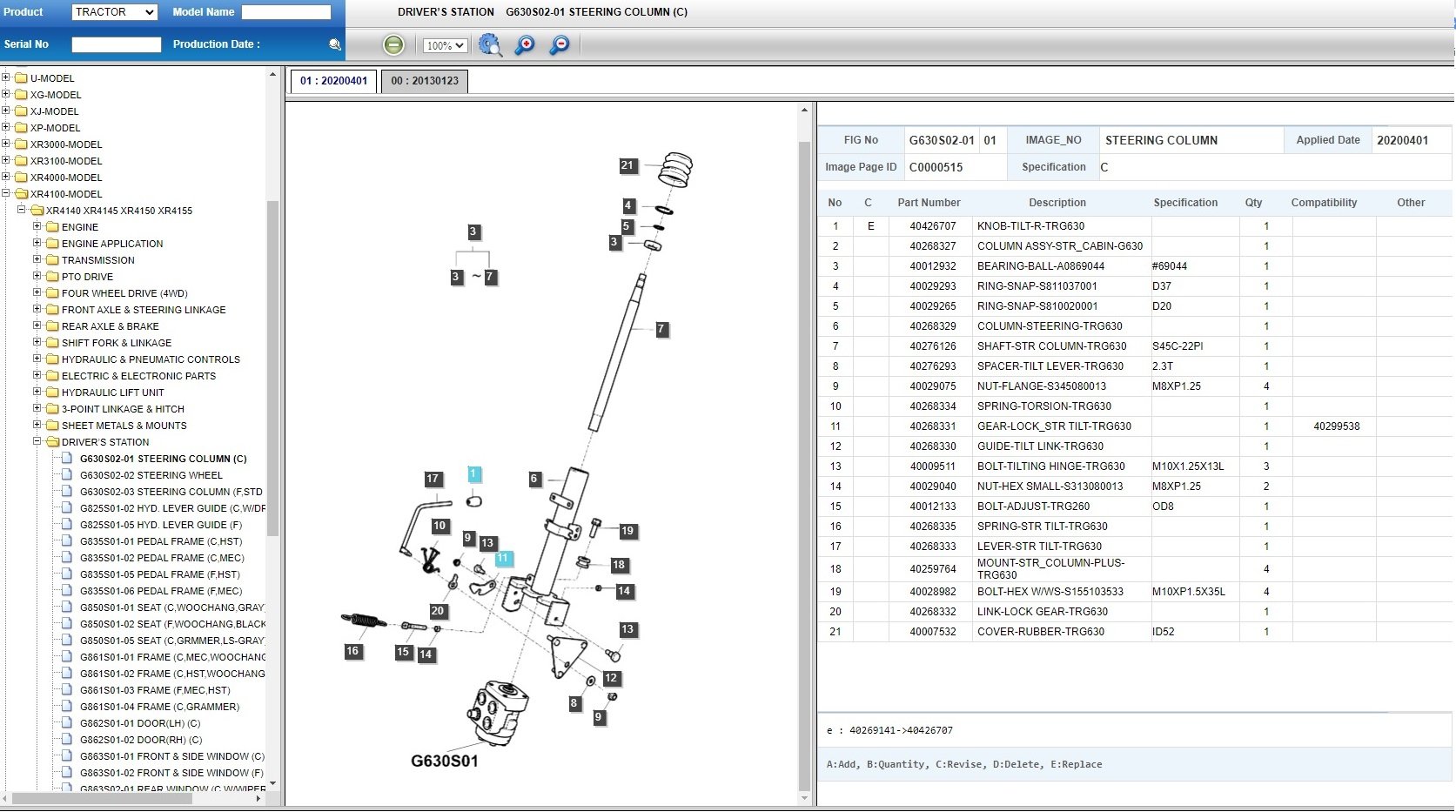The width and height of the screenshot is (1456, 812).
Task: Expand the XG-MODEL tree node
Action: (6, 94)
